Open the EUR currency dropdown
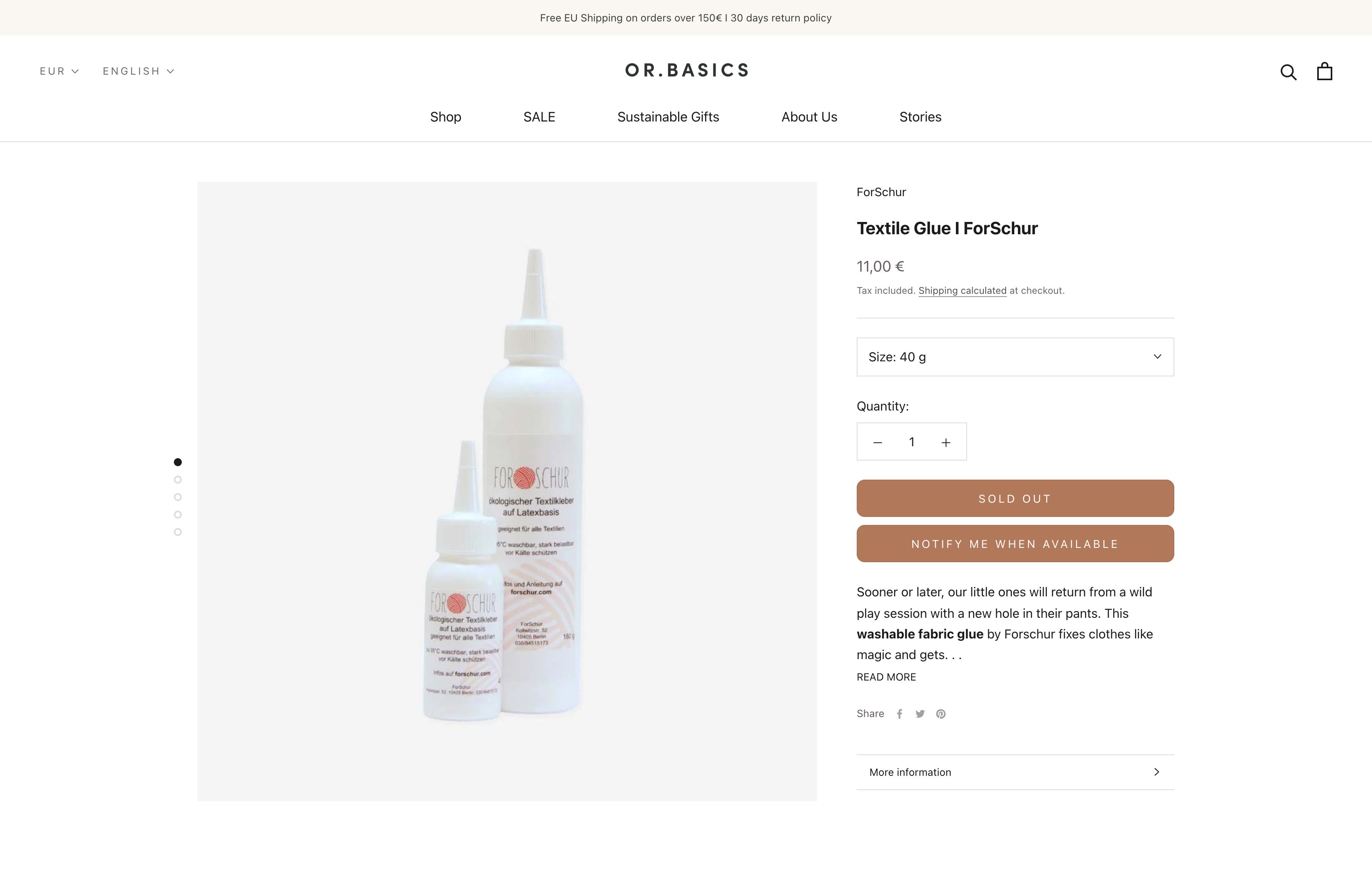Image resolution: width=1372 pixels, height=887 pixels. [x=59, y=71]
